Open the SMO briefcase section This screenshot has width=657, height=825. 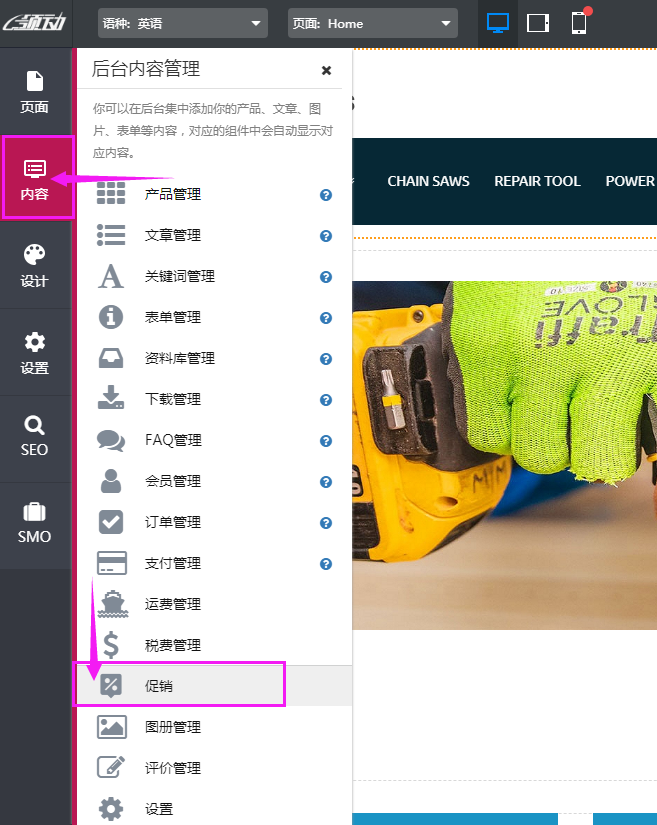pyautogui.click(x=35, y=524)
